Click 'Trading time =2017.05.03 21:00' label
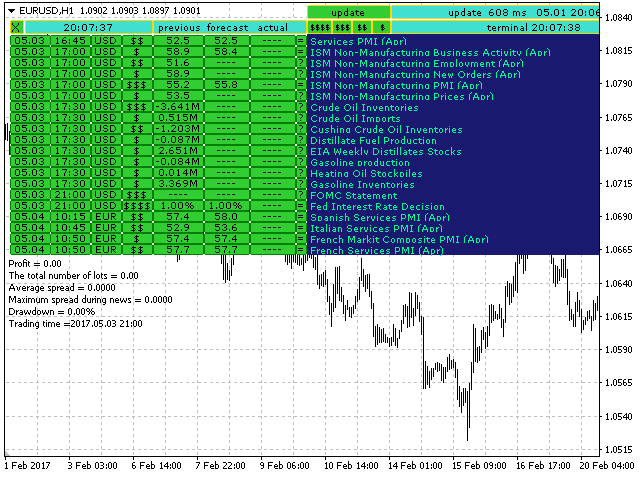 click(x=76, y=324)
